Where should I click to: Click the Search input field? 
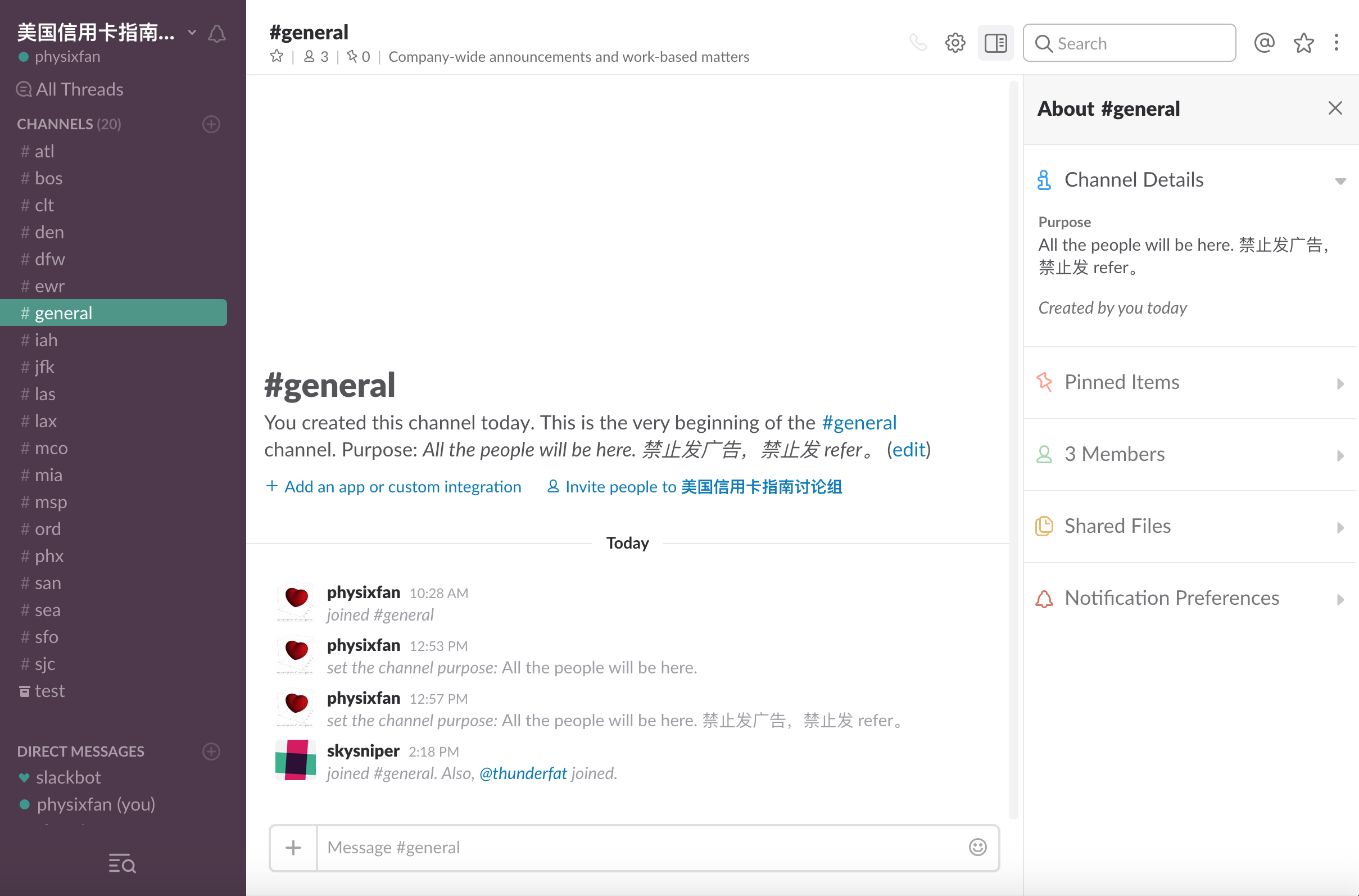click(x=1129, y=43)
